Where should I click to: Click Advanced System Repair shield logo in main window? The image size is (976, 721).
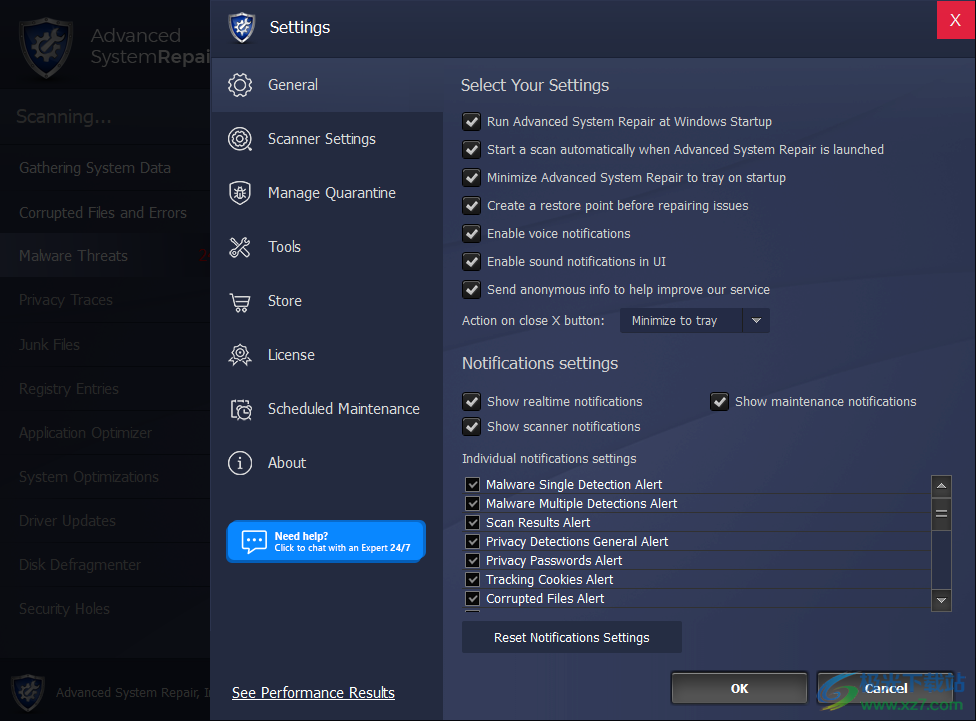(46, 49)
